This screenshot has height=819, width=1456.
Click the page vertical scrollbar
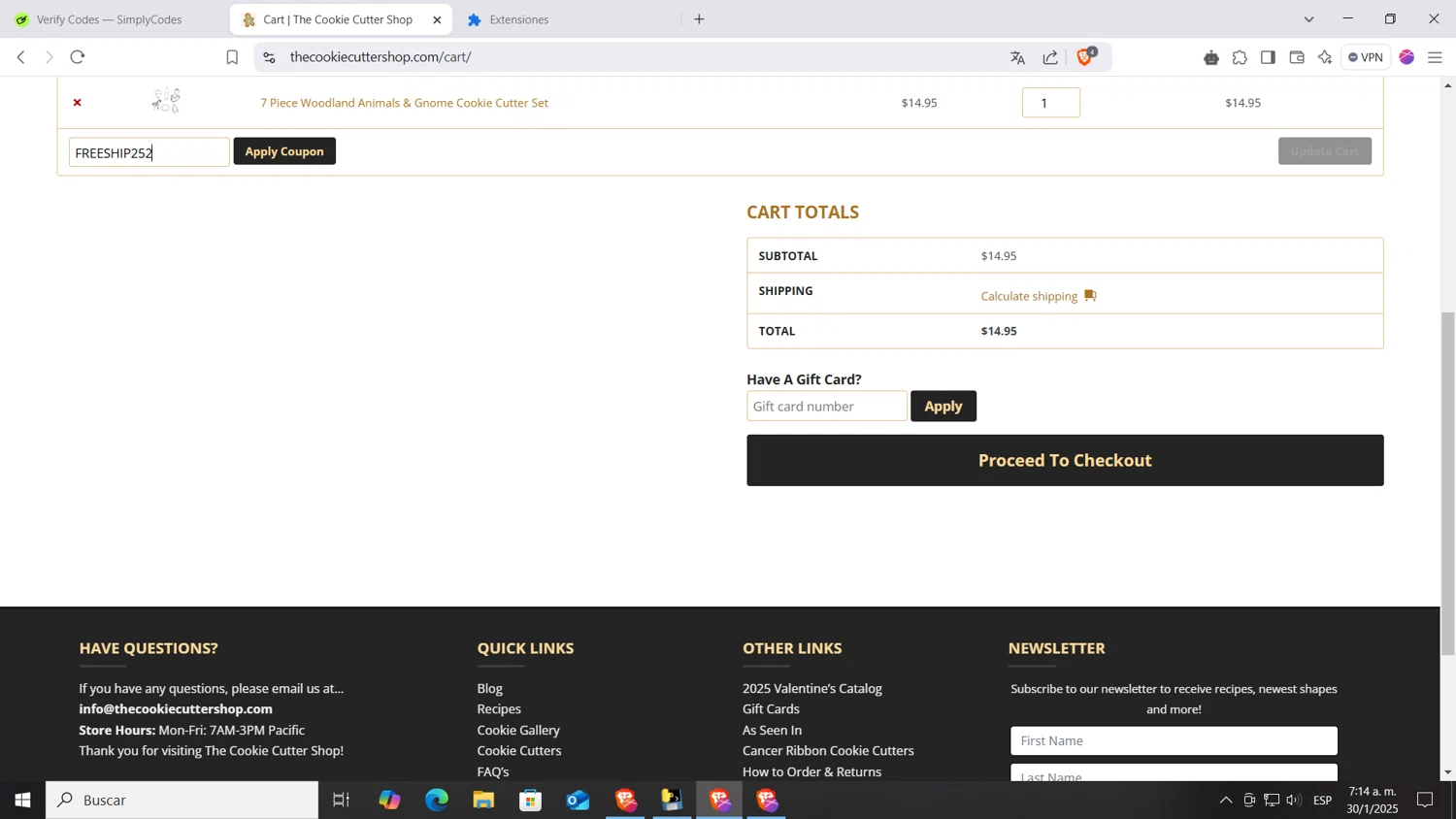point(1447,483)
